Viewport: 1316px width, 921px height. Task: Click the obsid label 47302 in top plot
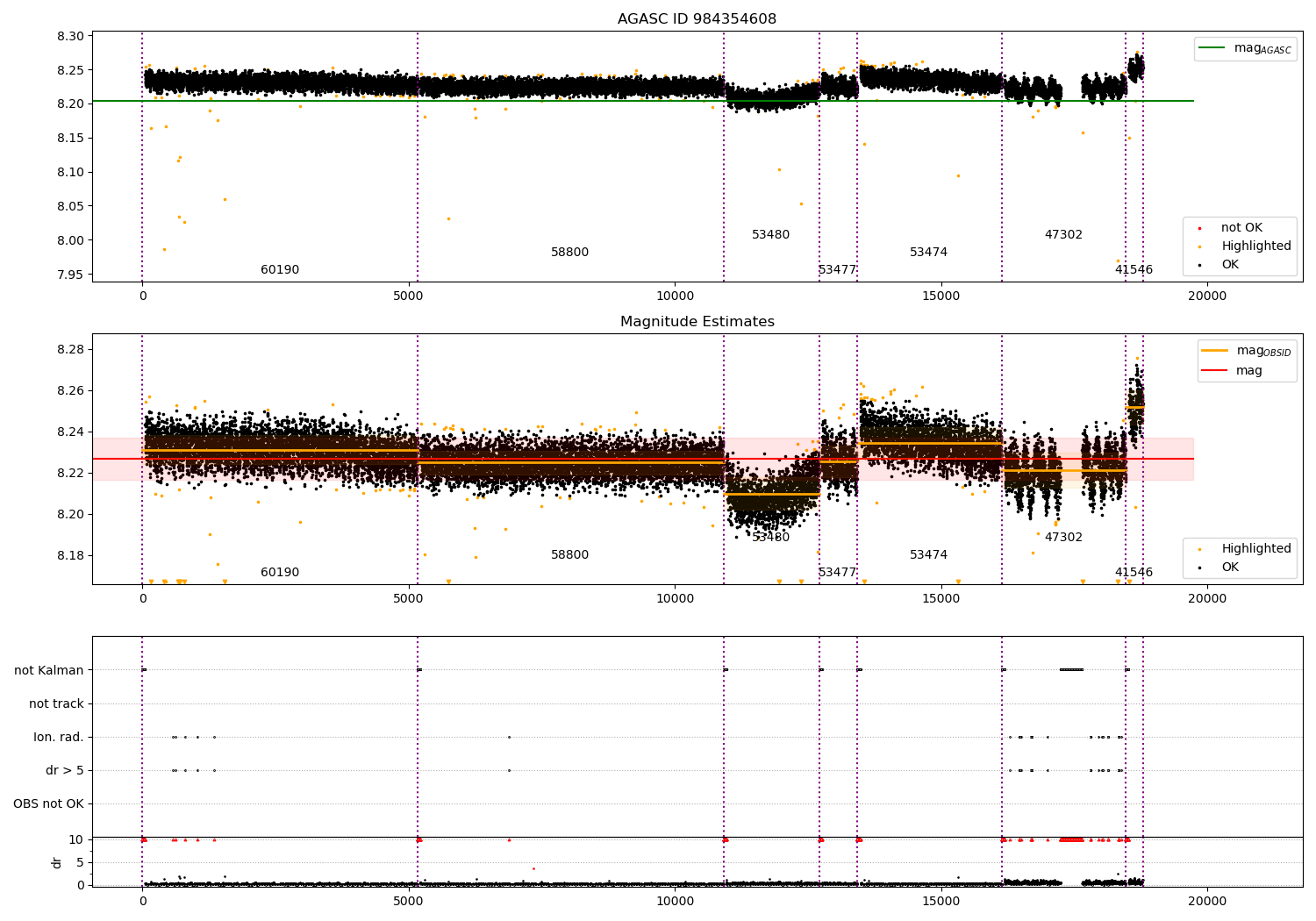1063,235
